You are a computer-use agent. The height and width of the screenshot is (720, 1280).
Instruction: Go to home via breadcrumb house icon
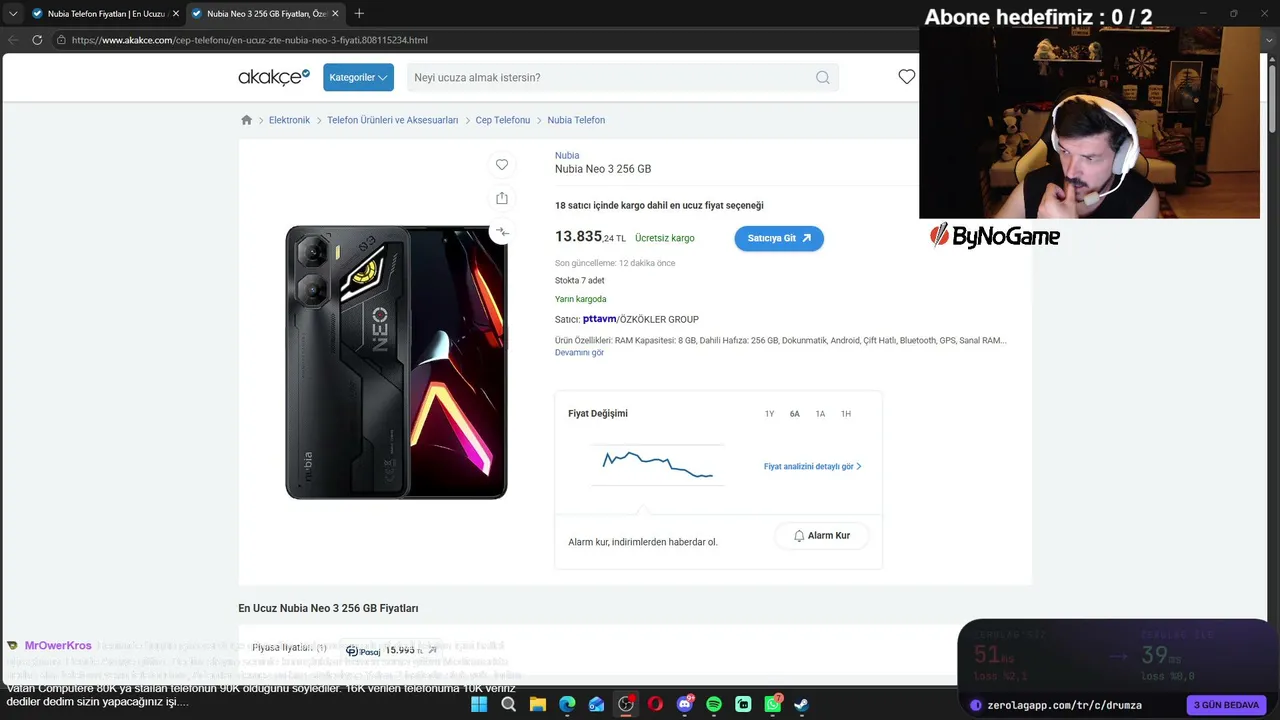(x=247, y=120)
